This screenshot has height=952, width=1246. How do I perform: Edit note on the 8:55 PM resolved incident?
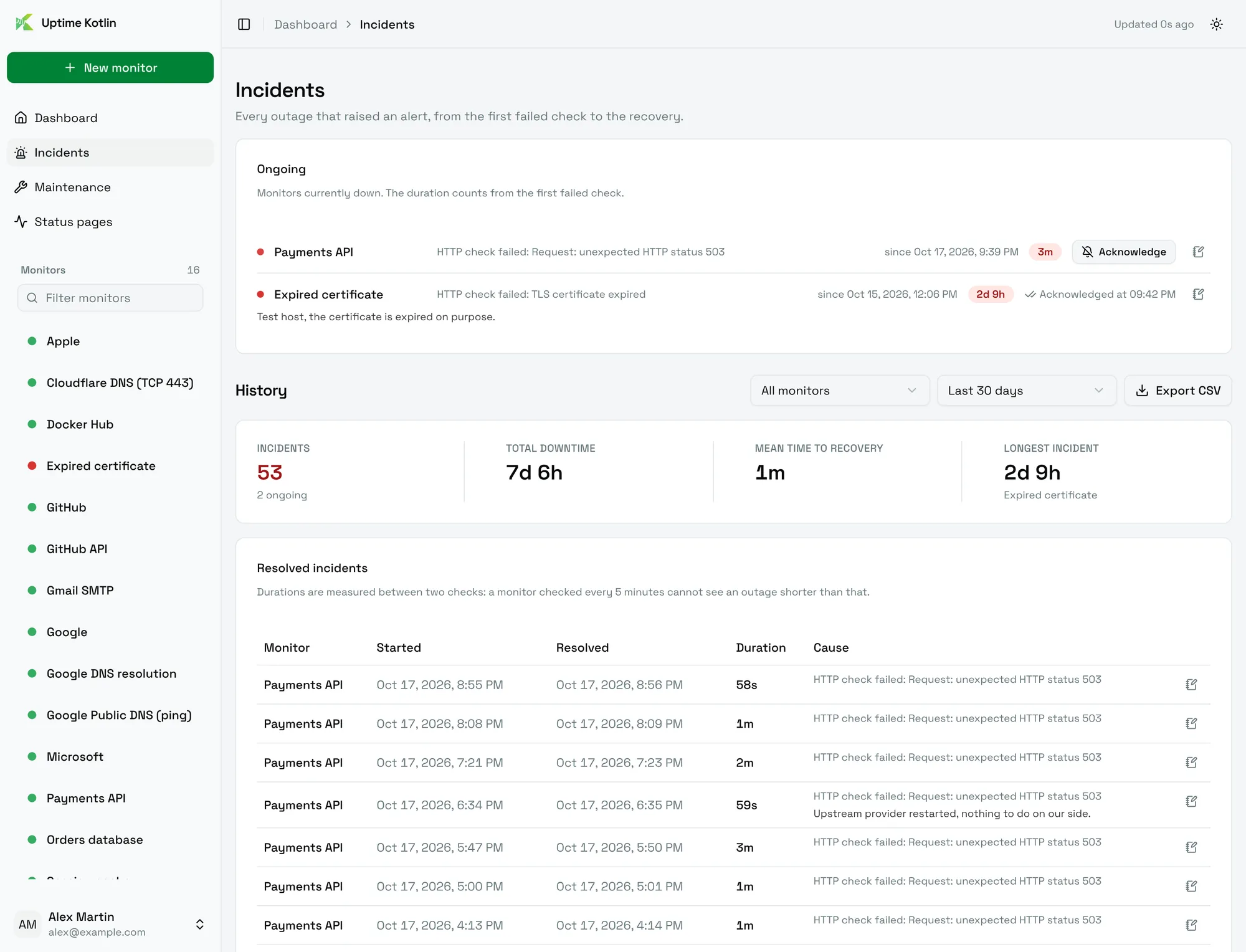tap(1191, 685)
